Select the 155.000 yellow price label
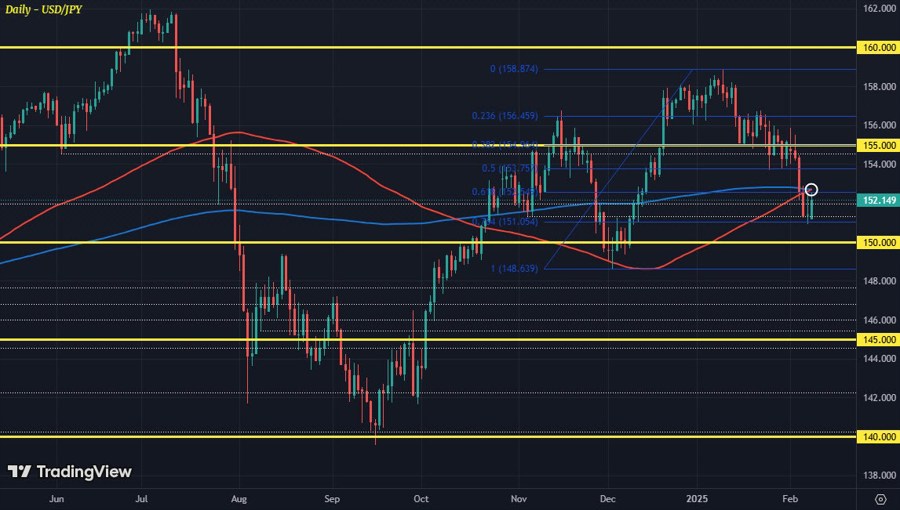900x510 pixels. [x=878, y=145]
